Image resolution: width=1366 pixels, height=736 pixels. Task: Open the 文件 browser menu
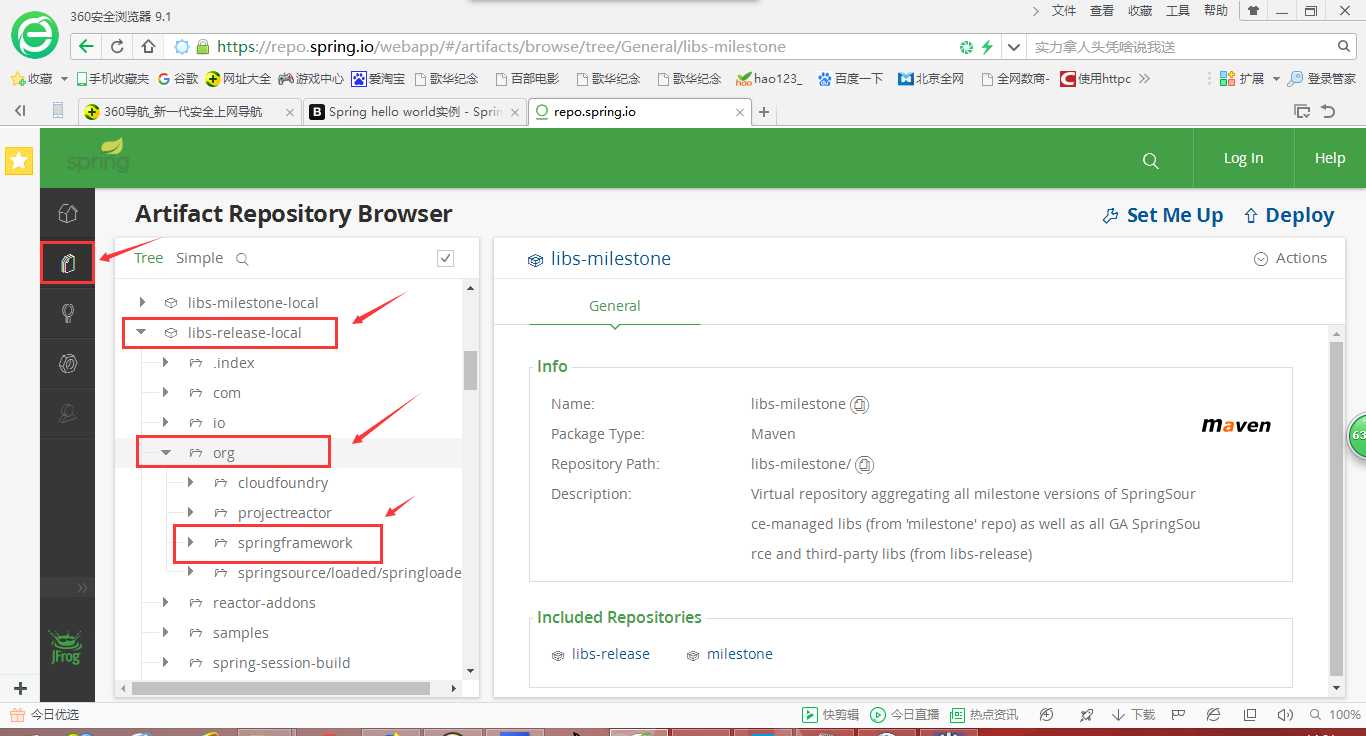pos(1064,10)
